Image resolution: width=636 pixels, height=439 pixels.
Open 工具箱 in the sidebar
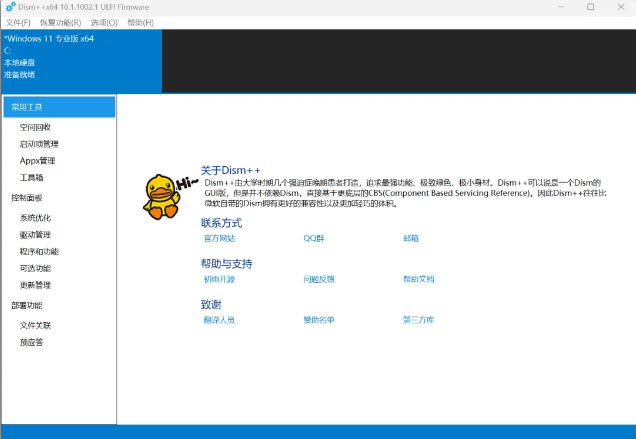[31, 177]
